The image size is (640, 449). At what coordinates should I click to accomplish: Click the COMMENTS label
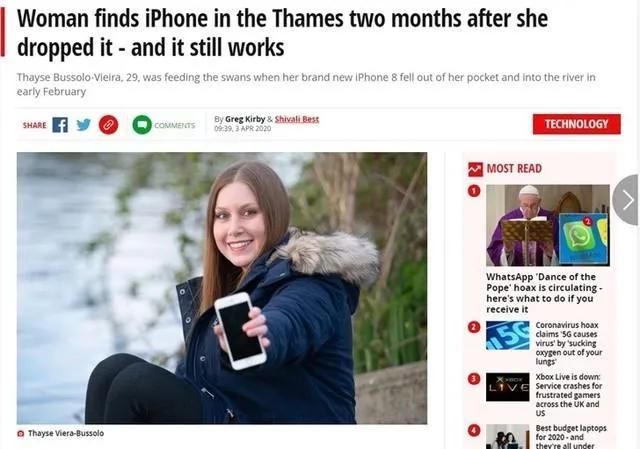click(x=175, y=125)
